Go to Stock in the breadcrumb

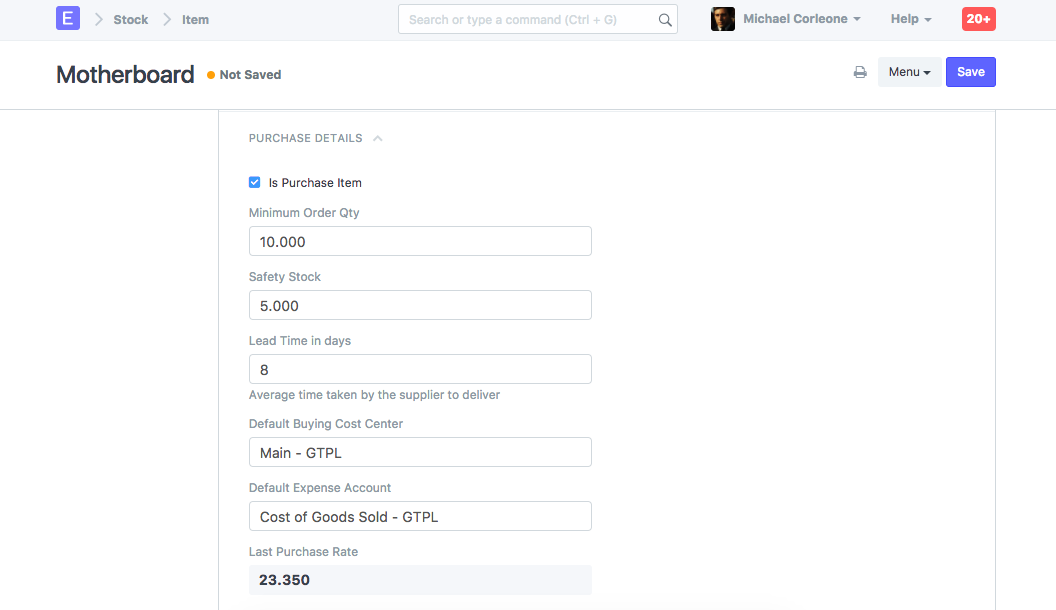[x=131, y=20]
